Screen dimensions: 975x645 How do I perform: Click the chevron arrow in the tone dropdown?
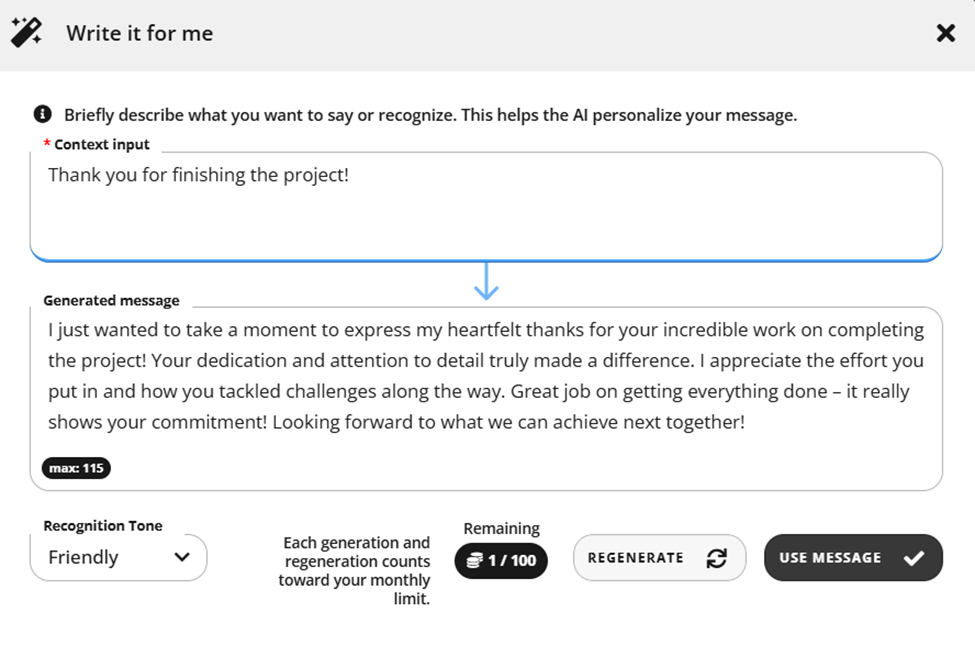coord(182,557)
